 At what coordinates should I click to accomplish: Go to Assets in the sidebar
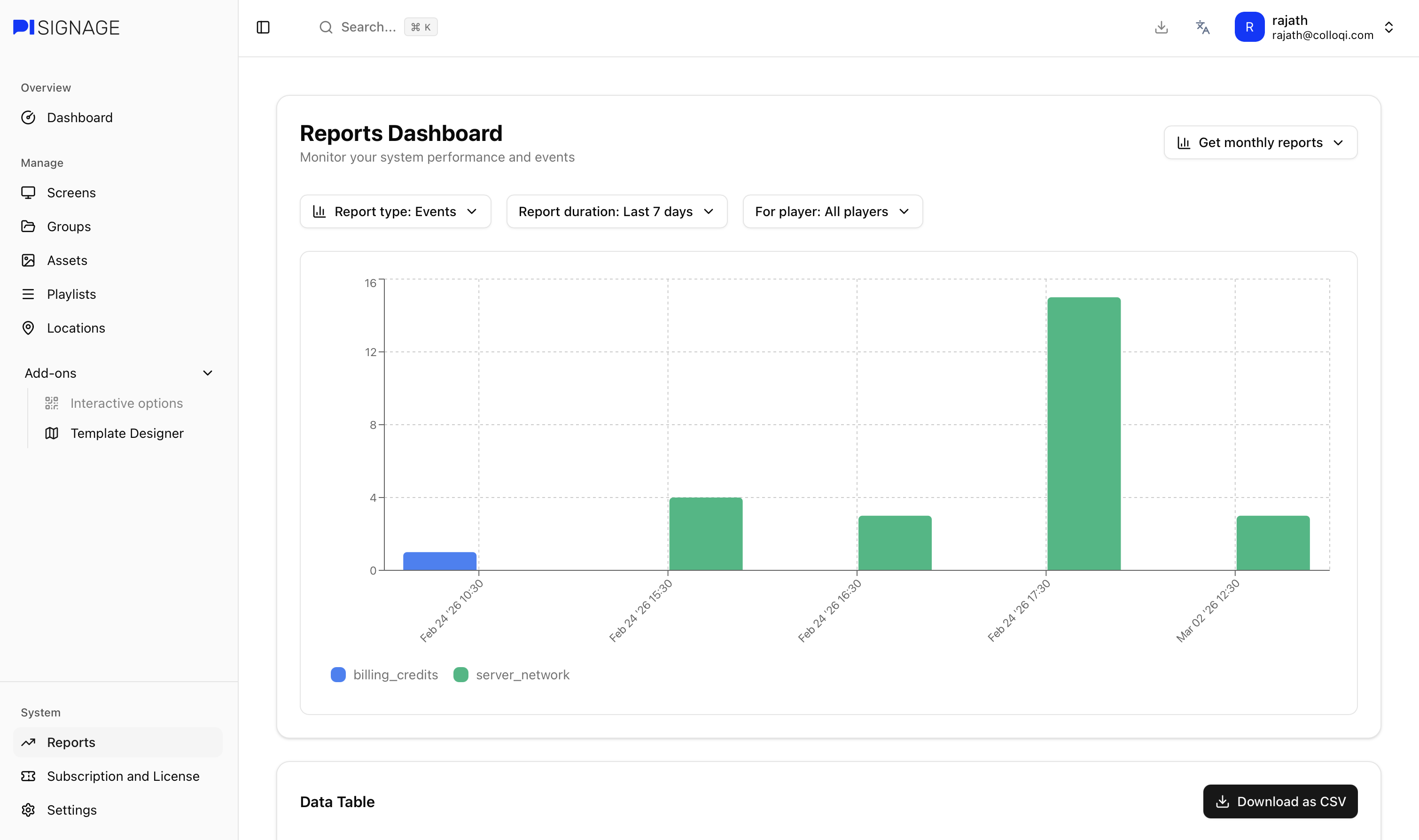67,260
